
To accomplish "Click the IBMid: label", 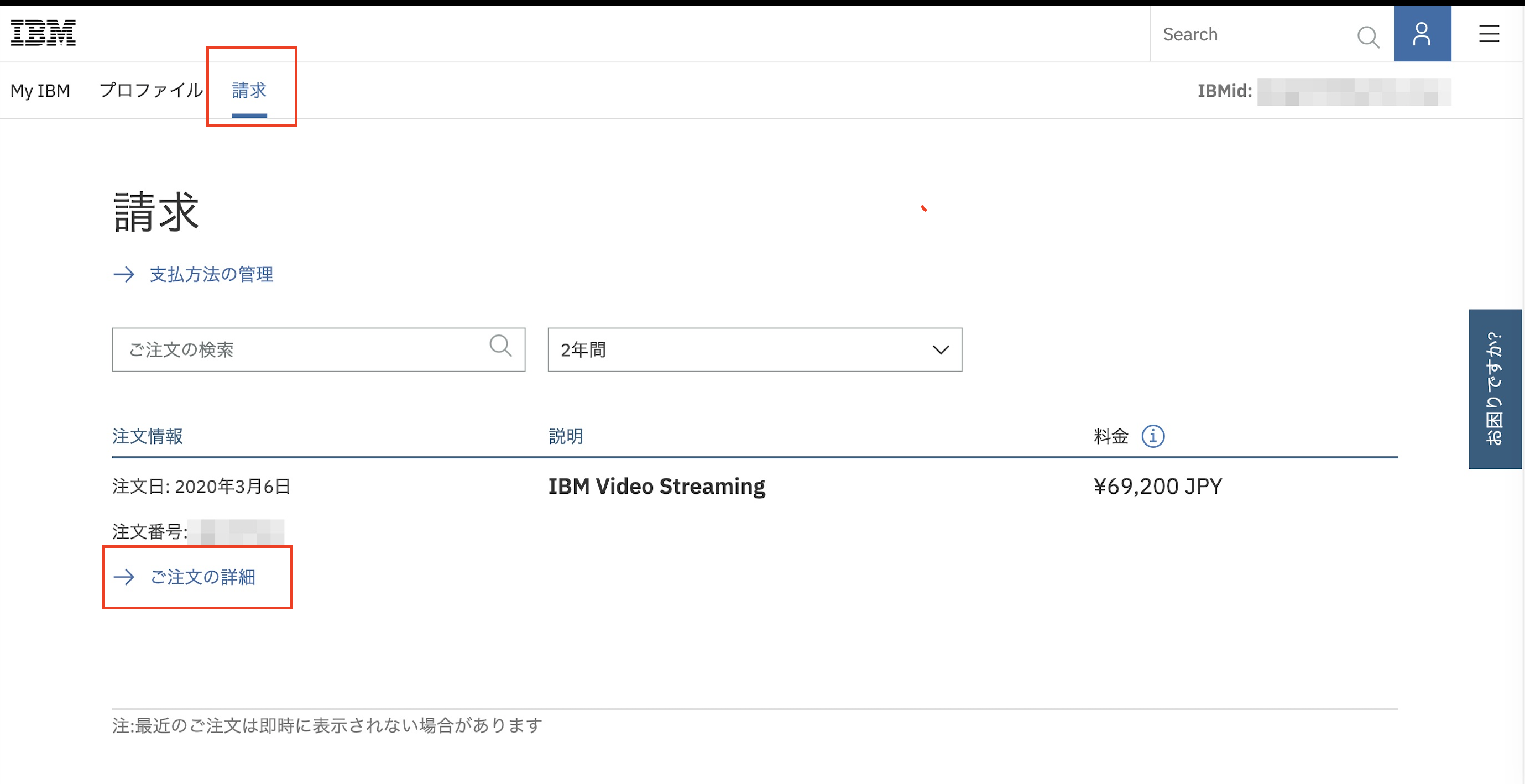I will click(x=1225, y=91).
